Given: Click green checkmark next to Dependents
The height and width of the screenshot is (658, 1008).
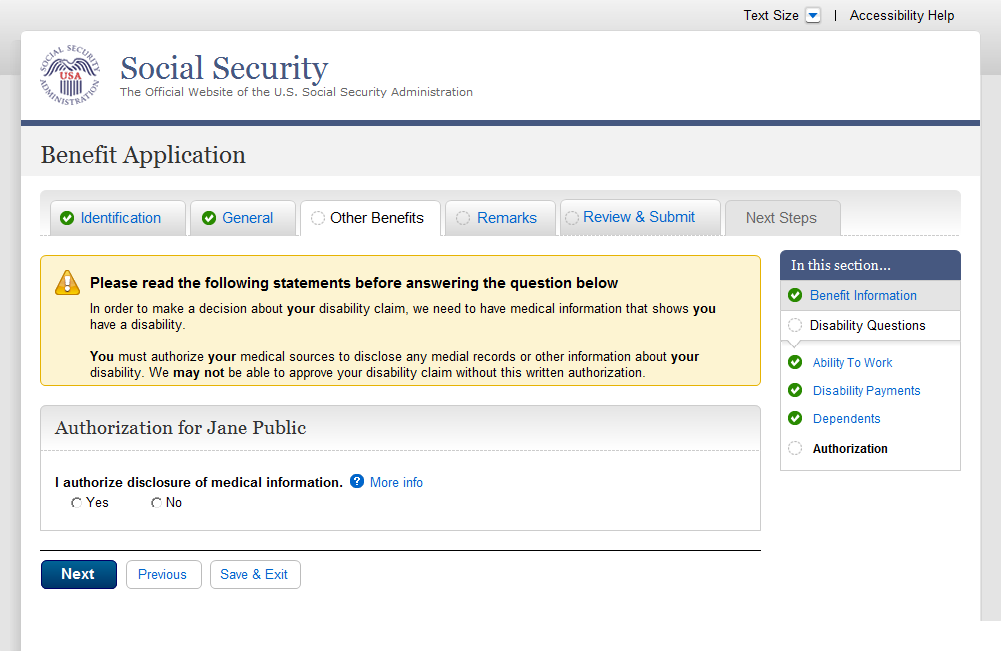Looking at the screenshot, I should point(795,418).
